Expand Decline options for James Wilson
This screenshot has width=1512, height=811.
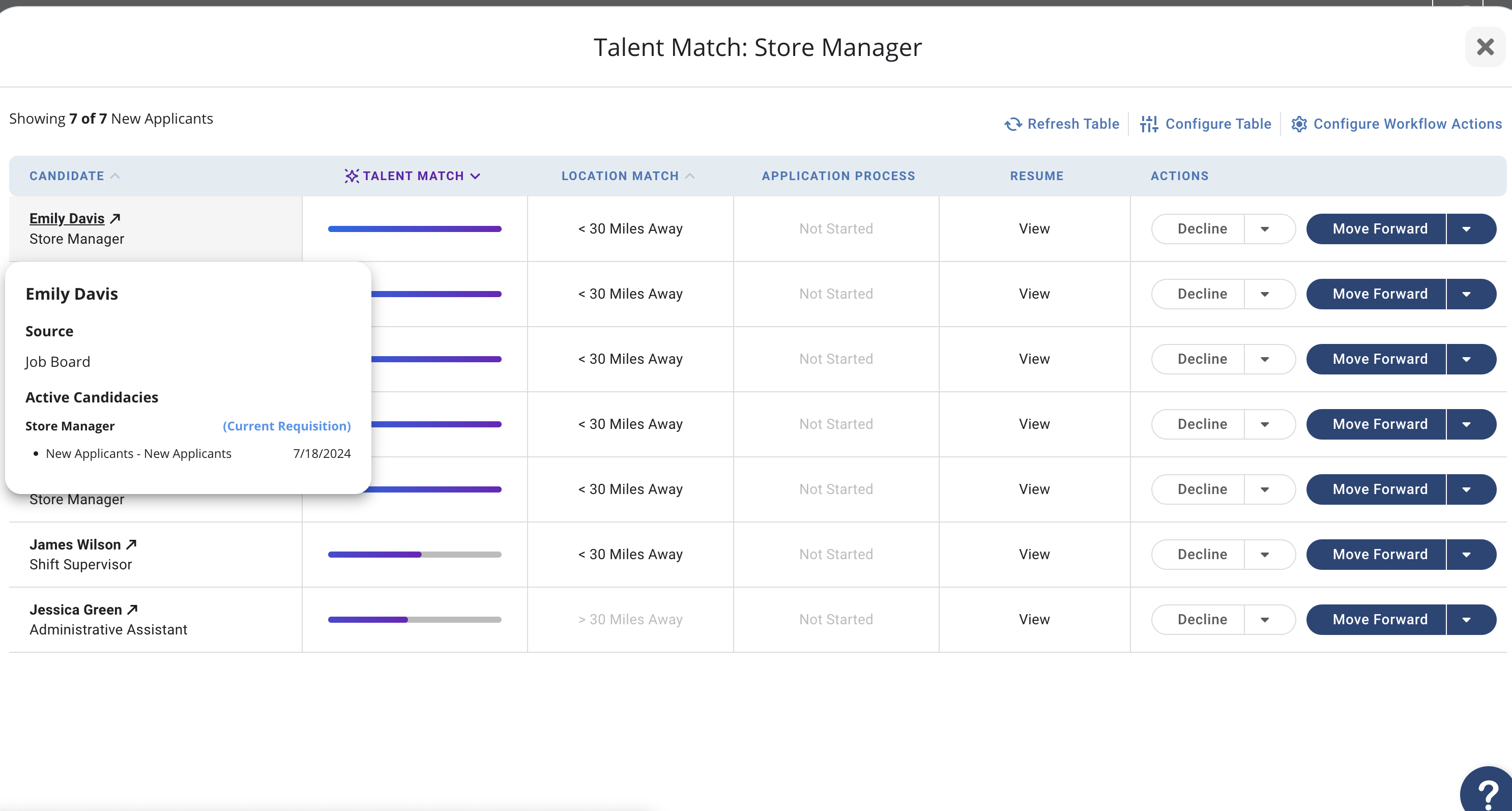tap(1265, 555)
